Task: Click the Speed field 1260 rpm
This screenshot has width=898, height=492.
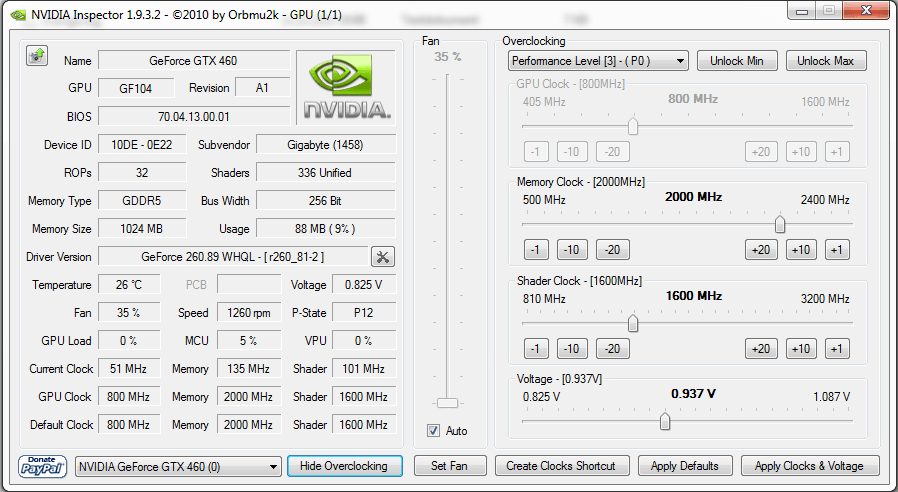Action: pos(249,313)
